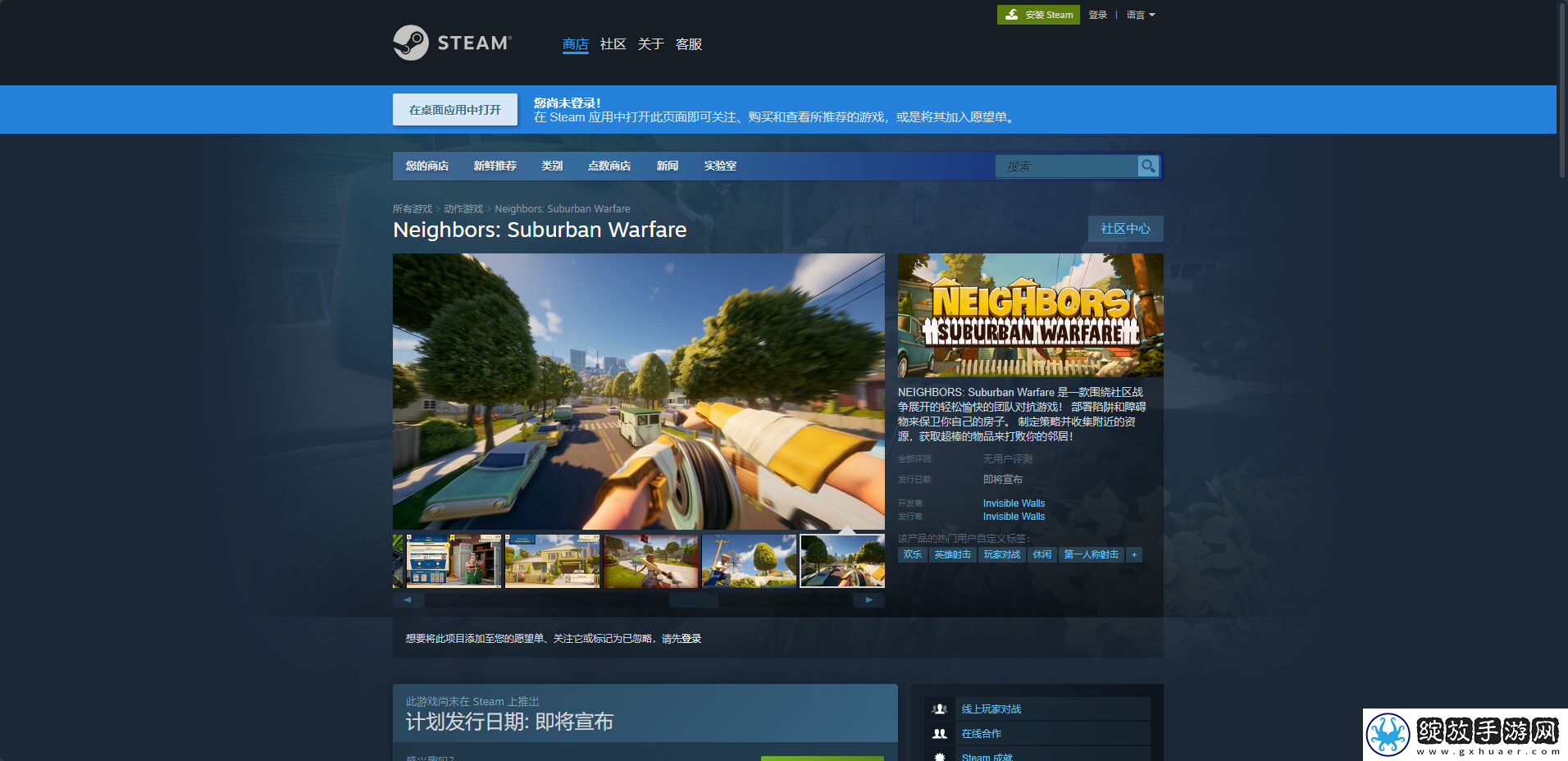Click 在桌面应用中打开 button
The height and width of the screenshot is (761, 1568).
(x=455, y=110)
